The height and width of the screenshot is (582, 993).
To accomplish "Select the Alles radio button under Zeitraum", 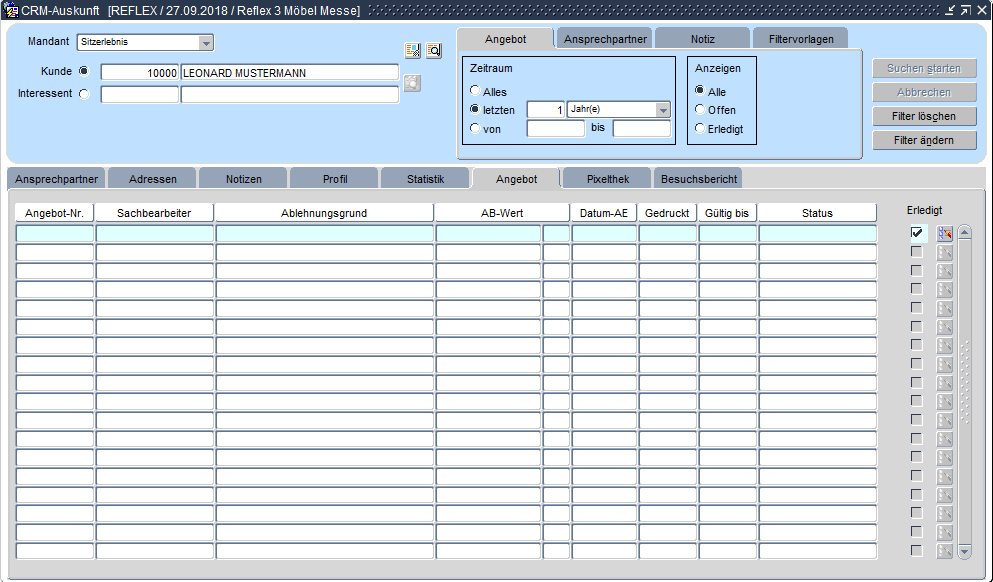I will (475, 92).
